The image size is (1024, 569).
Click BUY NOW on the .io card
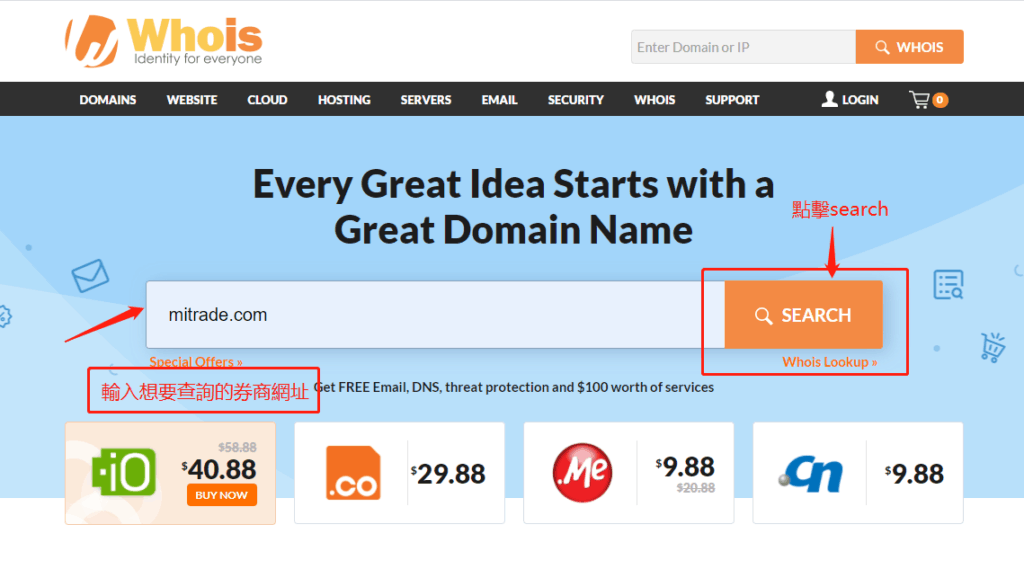(221, 495)
